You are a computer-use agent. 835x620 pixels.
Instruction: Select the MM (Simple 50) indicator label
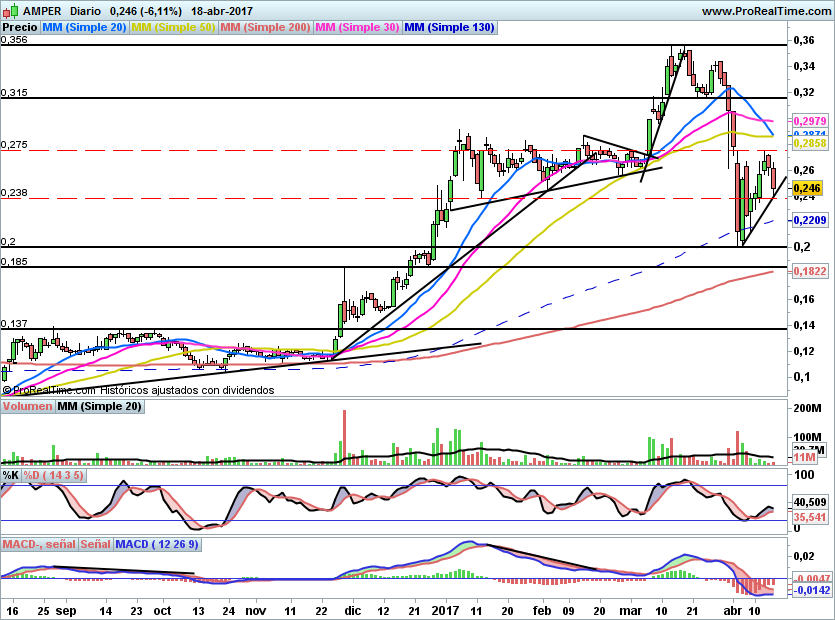point(174,28)
